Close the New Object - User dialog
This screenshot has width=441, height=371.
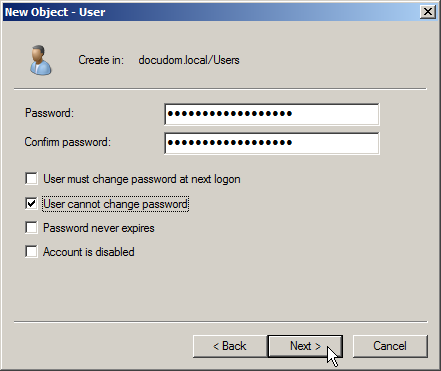[428, 12]
